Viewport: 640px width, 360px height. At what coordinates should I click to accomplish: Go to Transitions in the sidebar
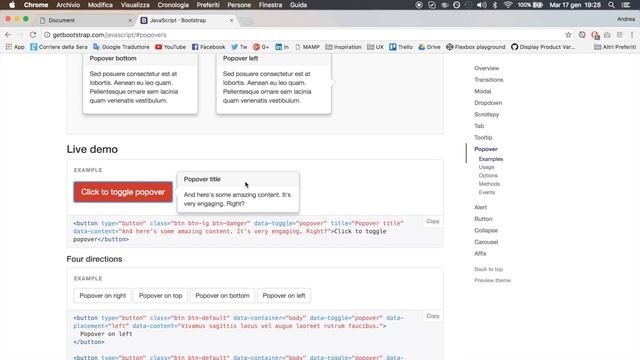(489, 80)
